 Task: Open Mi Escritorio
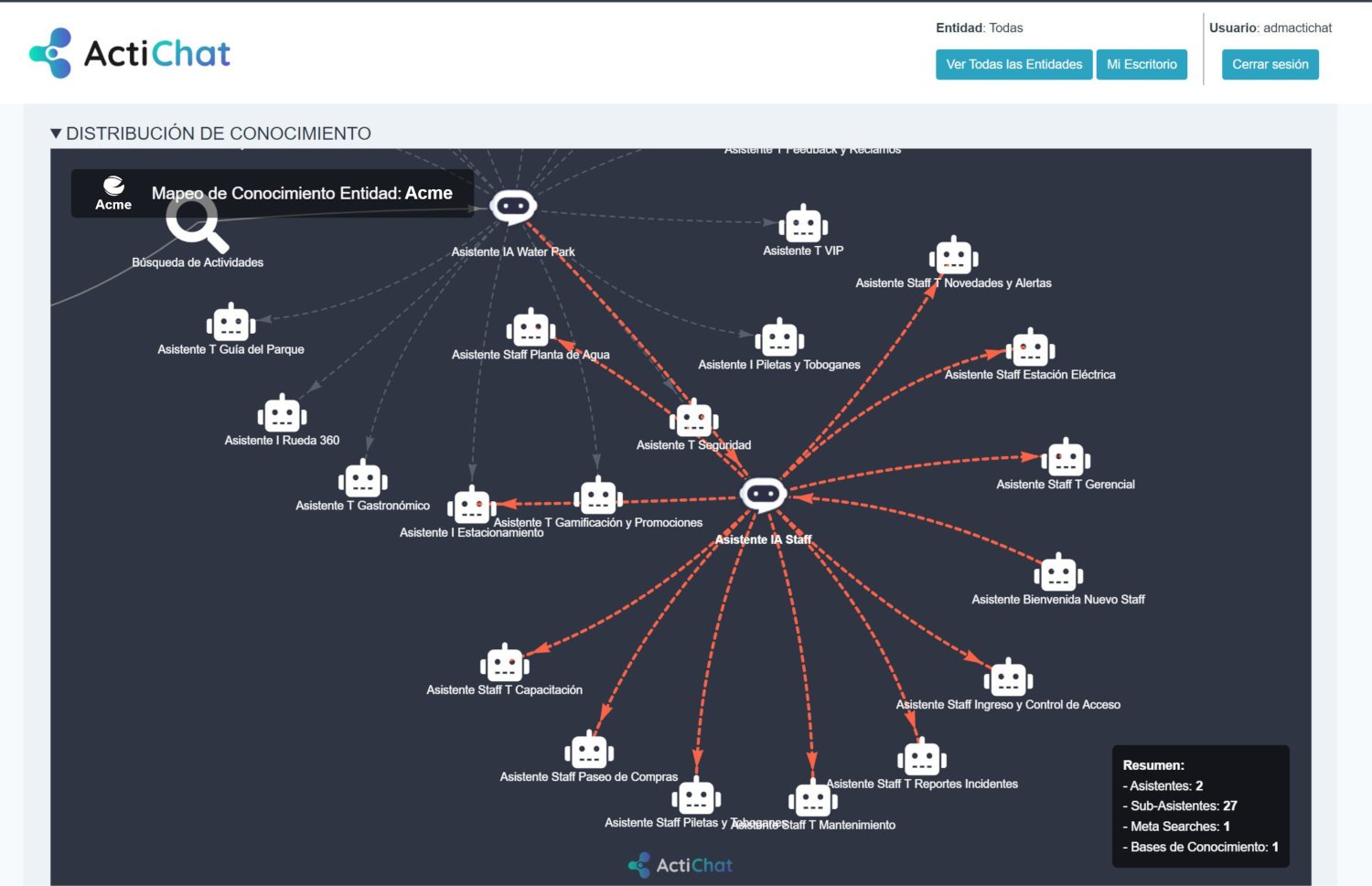coord(1142,65)
